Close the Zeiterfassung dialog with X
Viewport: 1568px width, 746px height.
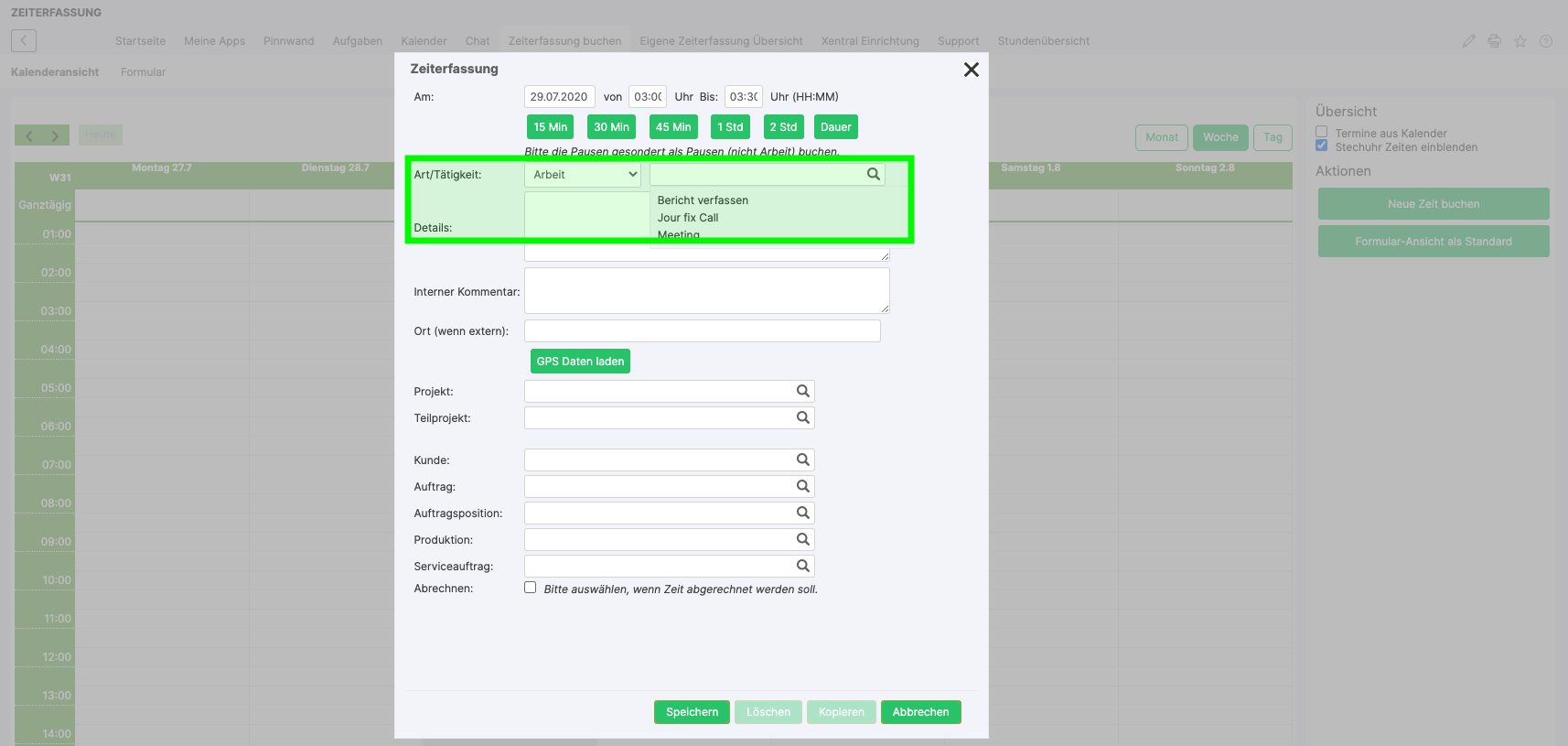971,70
